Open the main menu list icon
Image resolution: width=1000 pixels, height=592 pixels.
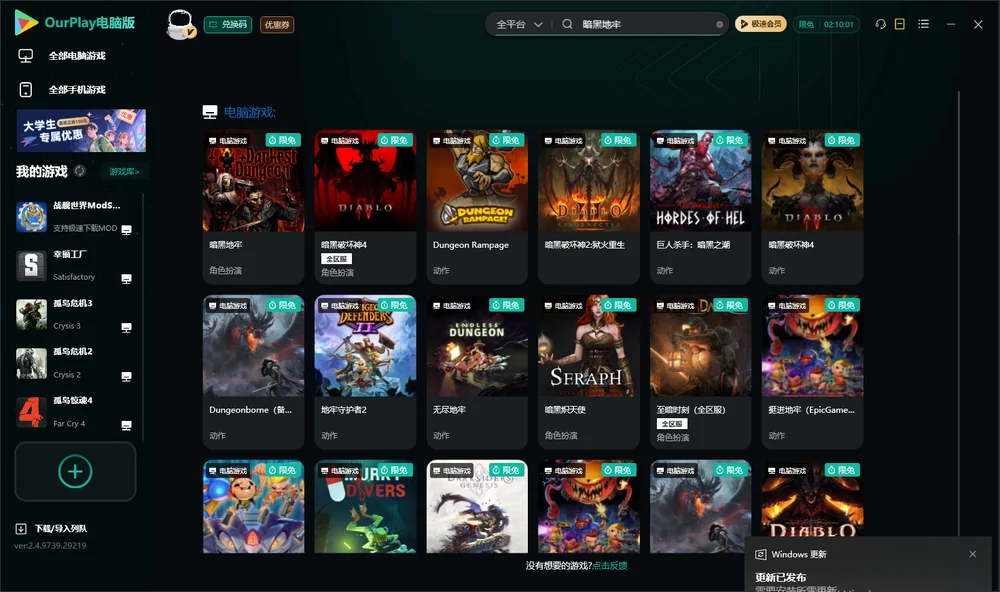[923, 24]
